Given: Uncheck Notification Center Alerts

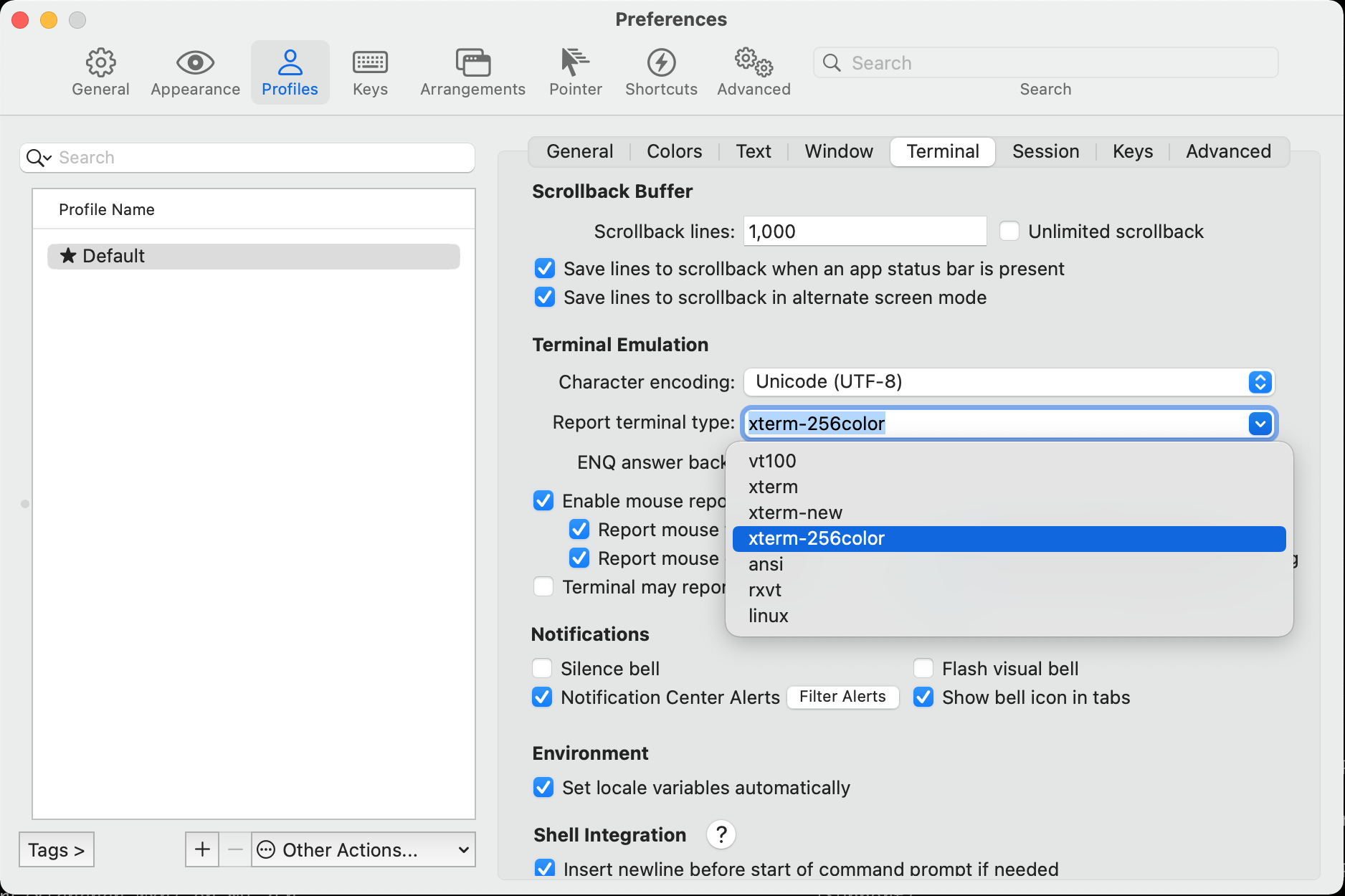Looking at the screenshot, I should pyautogui.click(x=542, y=697).
